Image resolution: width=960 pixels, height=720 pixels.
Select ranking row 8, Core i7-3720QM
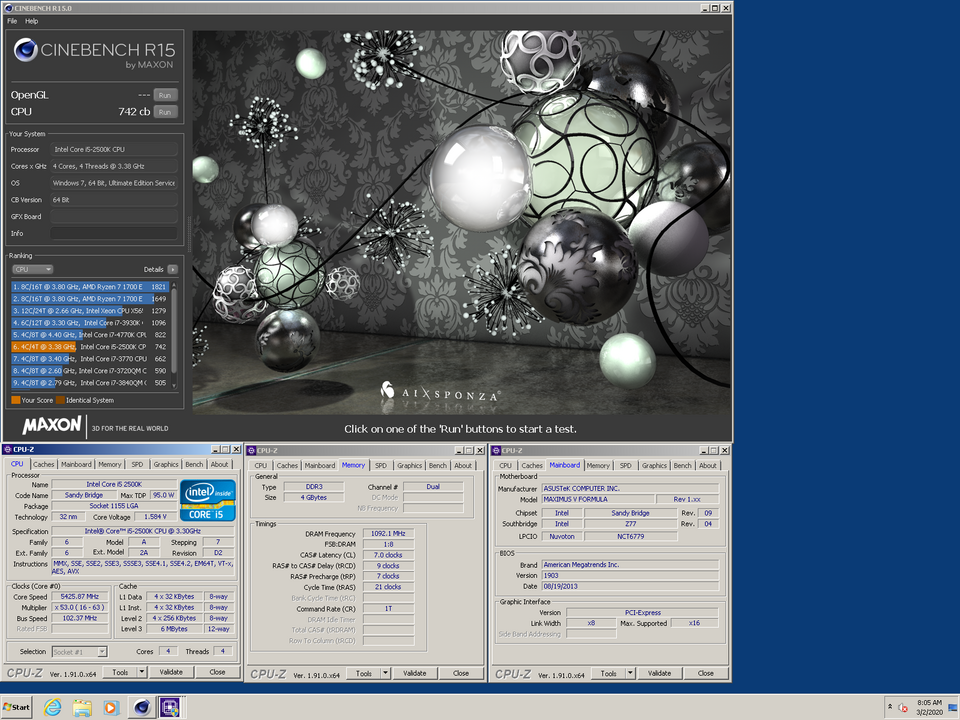coord(90,370)
